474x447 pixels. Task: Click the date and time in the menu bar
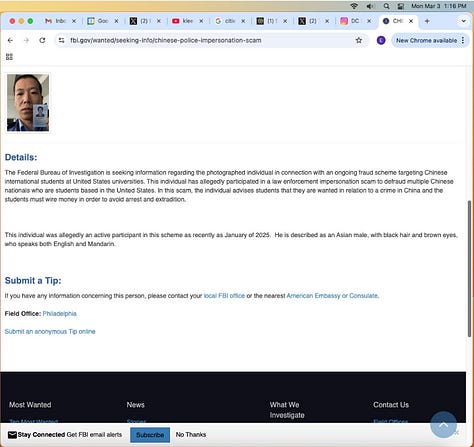pyautogui.click(x=439, y=6)
